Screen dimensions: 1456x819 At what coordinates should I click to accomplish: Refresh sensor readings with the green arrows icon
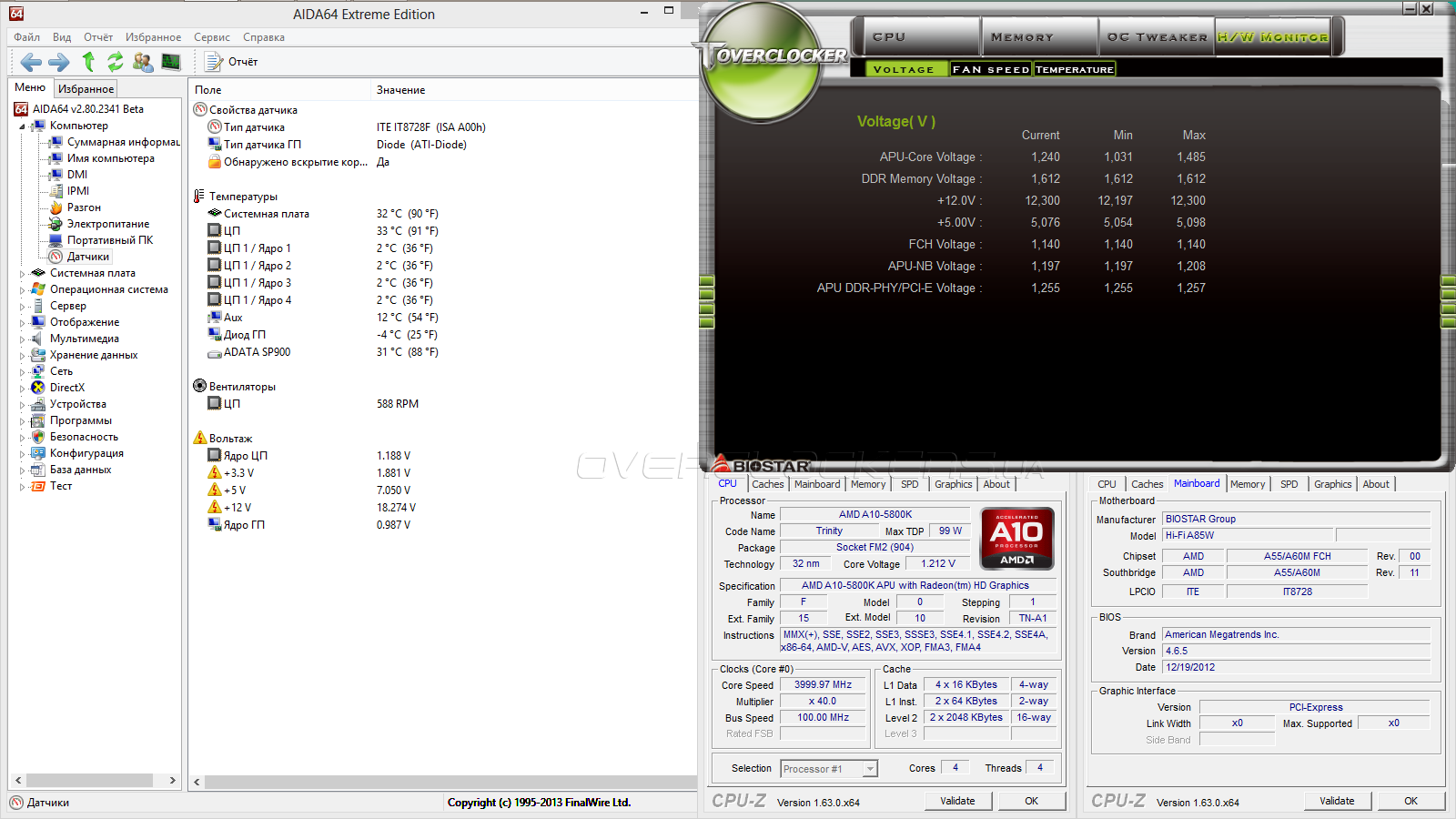[116, 62]
